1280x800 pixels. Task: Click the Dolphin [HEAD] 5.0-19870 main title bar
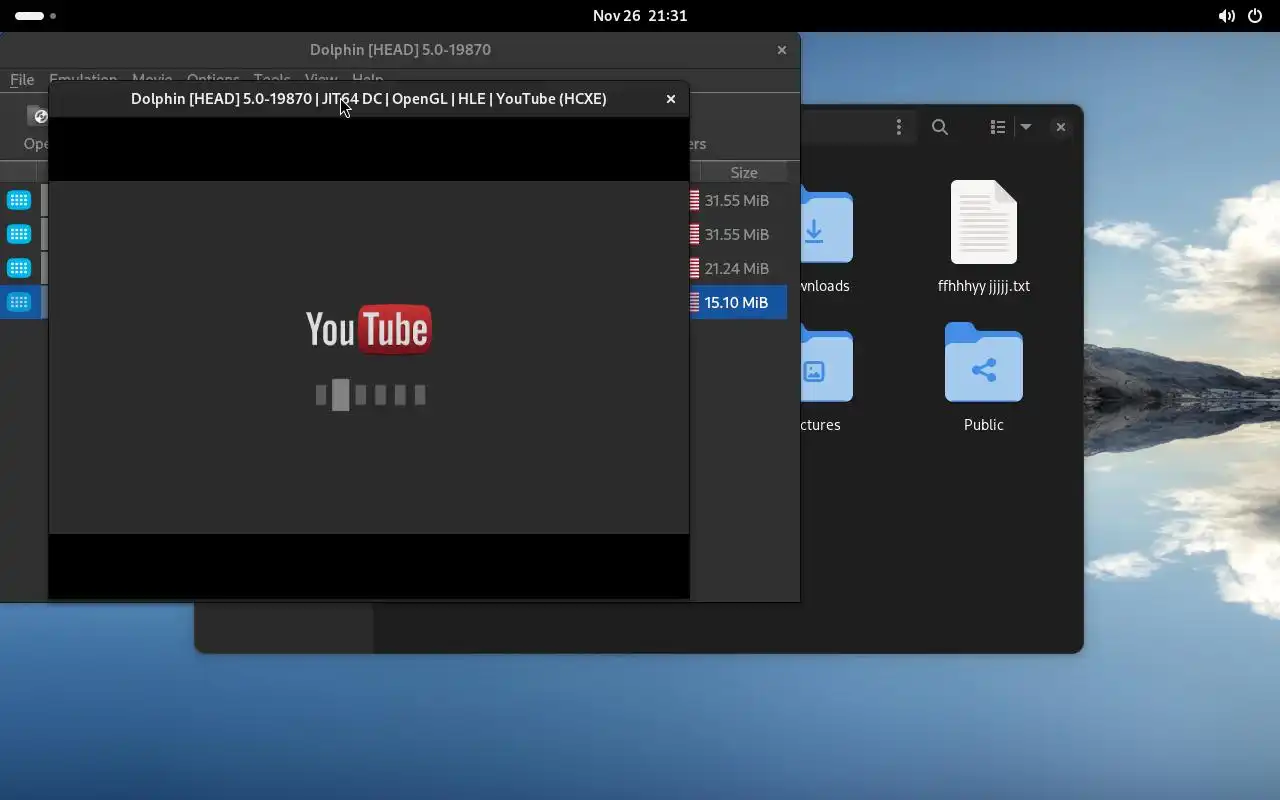(400, 50)
